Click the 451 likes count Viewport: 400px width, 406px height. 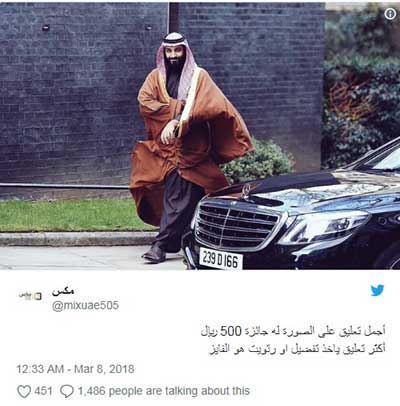tap(43, 391)
